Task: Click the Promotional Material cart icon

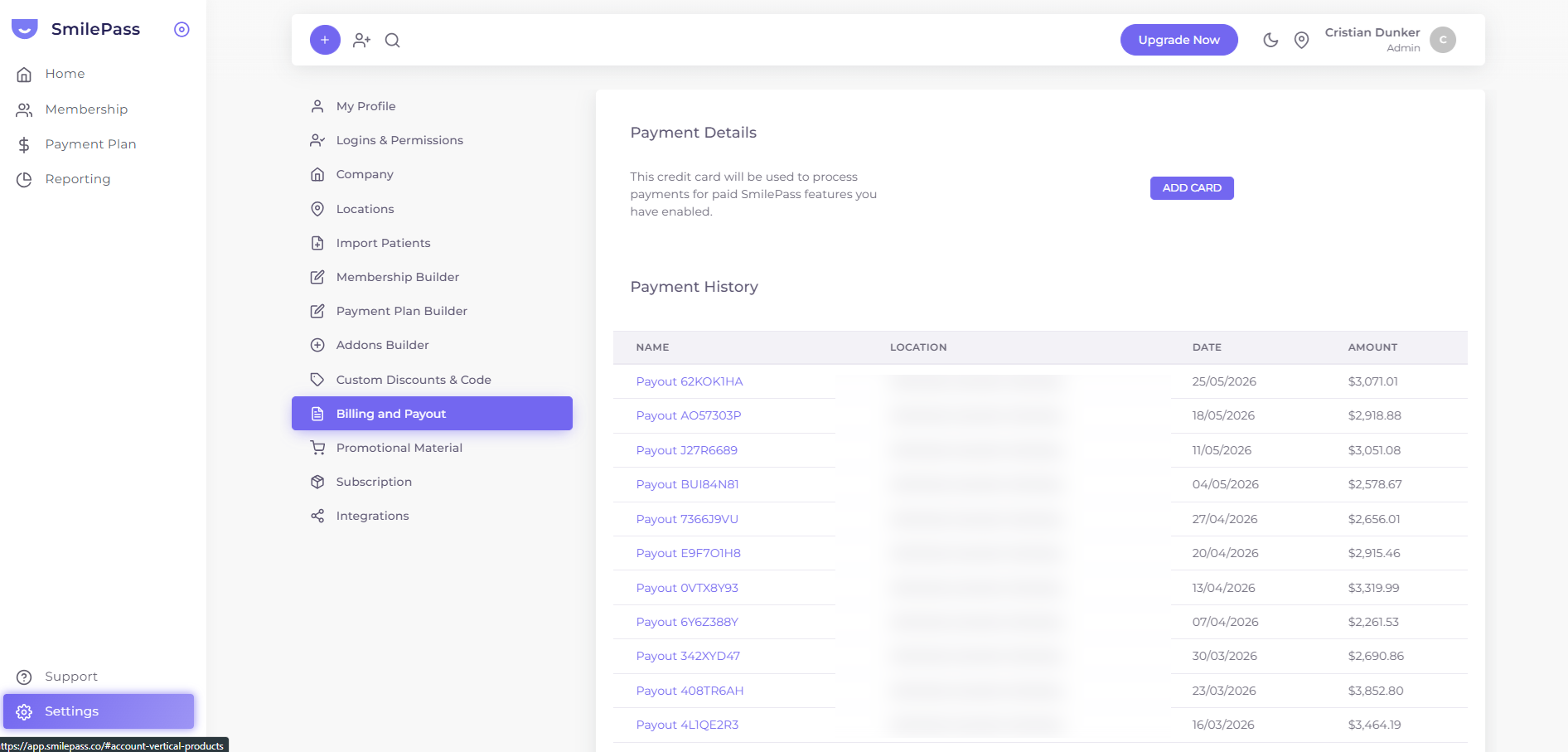Action: [x=317, y=448]
